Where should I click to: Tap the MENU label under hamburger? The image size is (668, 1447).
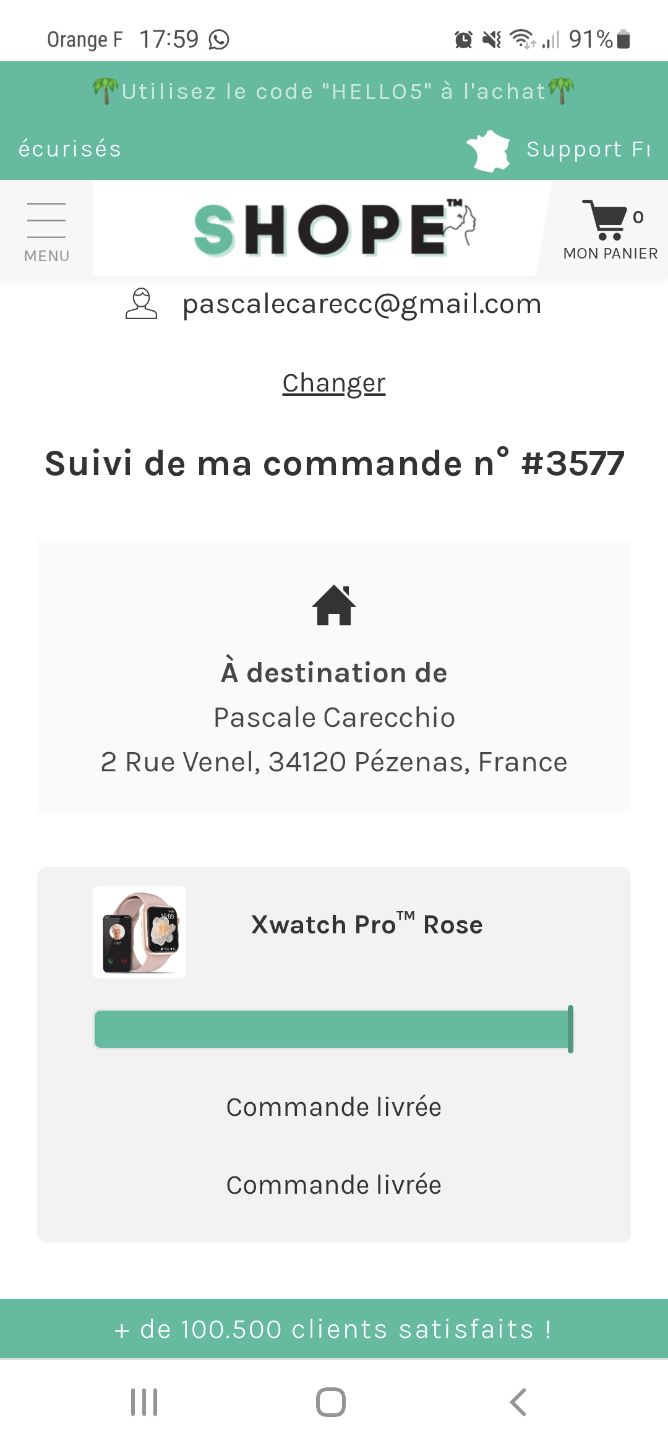(x=47, y=256)
